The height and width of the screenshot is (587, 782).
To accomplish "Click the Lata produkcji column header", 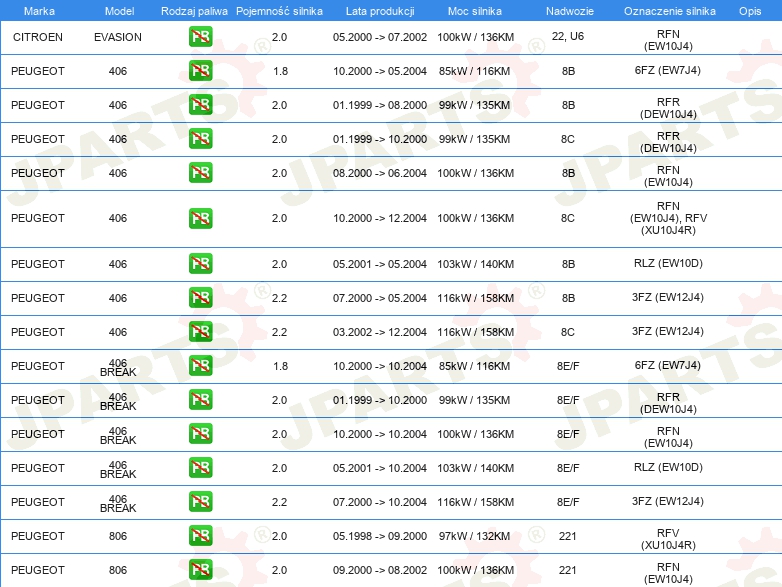I will (380, 11).
